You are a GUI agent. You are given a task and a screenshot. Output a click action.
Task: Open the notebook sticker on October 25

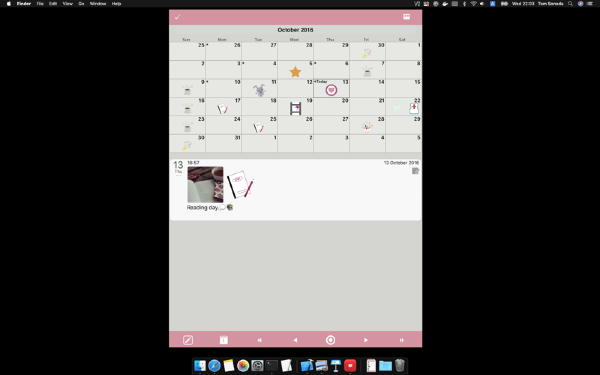tap(259, 127)
